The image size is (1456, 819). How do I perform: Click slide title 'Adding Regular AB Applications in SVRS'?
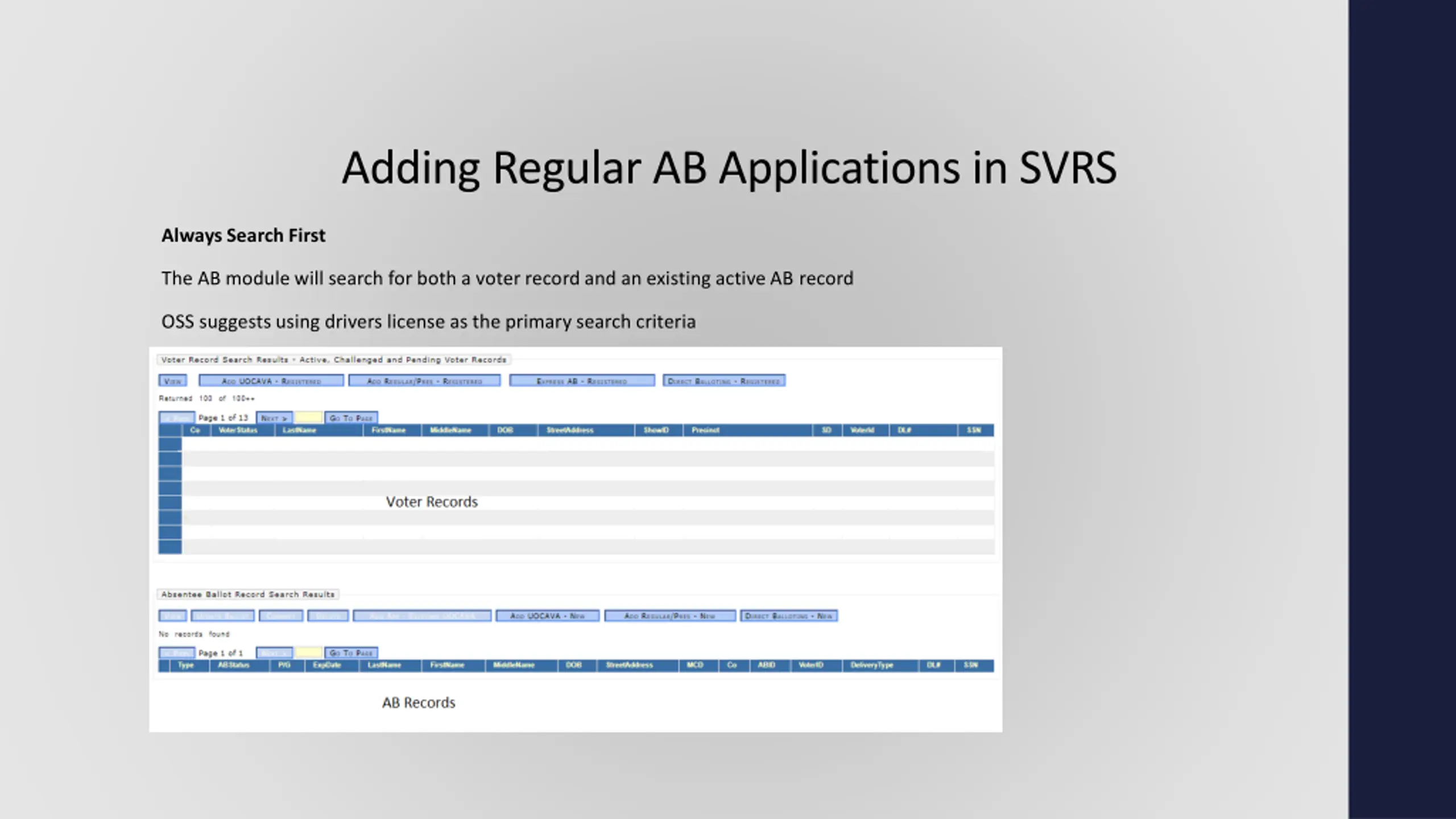[x=729, y=168]
